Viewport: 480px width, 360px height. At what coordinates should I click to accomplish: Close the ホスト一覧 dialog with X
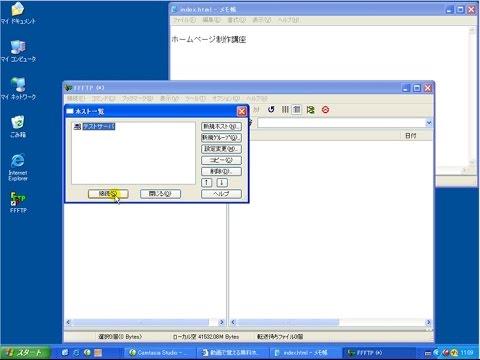242,111
